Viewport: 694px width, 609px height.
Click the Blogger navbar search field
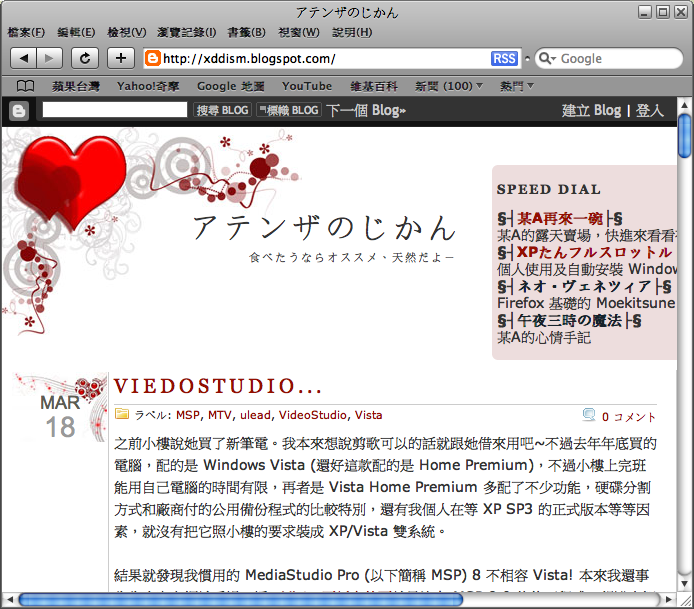(x=114, y=110)
